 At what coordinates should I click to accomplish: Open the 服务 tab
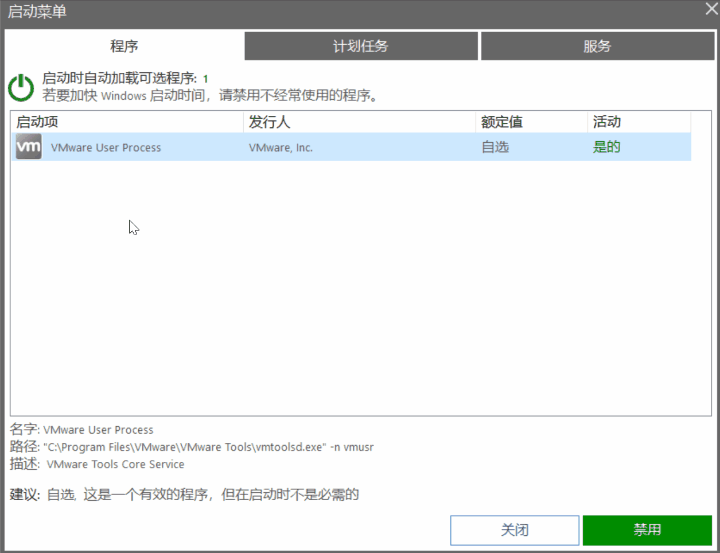click(x=597, y=46)
